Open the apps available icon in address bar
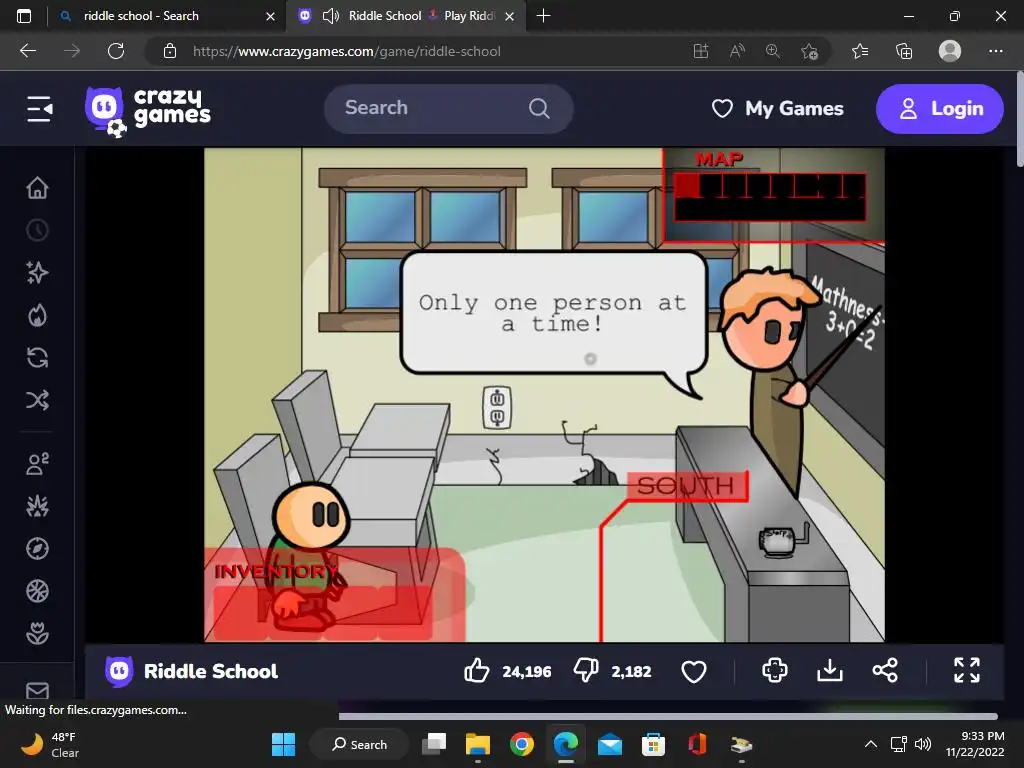 tap(701, 51)
